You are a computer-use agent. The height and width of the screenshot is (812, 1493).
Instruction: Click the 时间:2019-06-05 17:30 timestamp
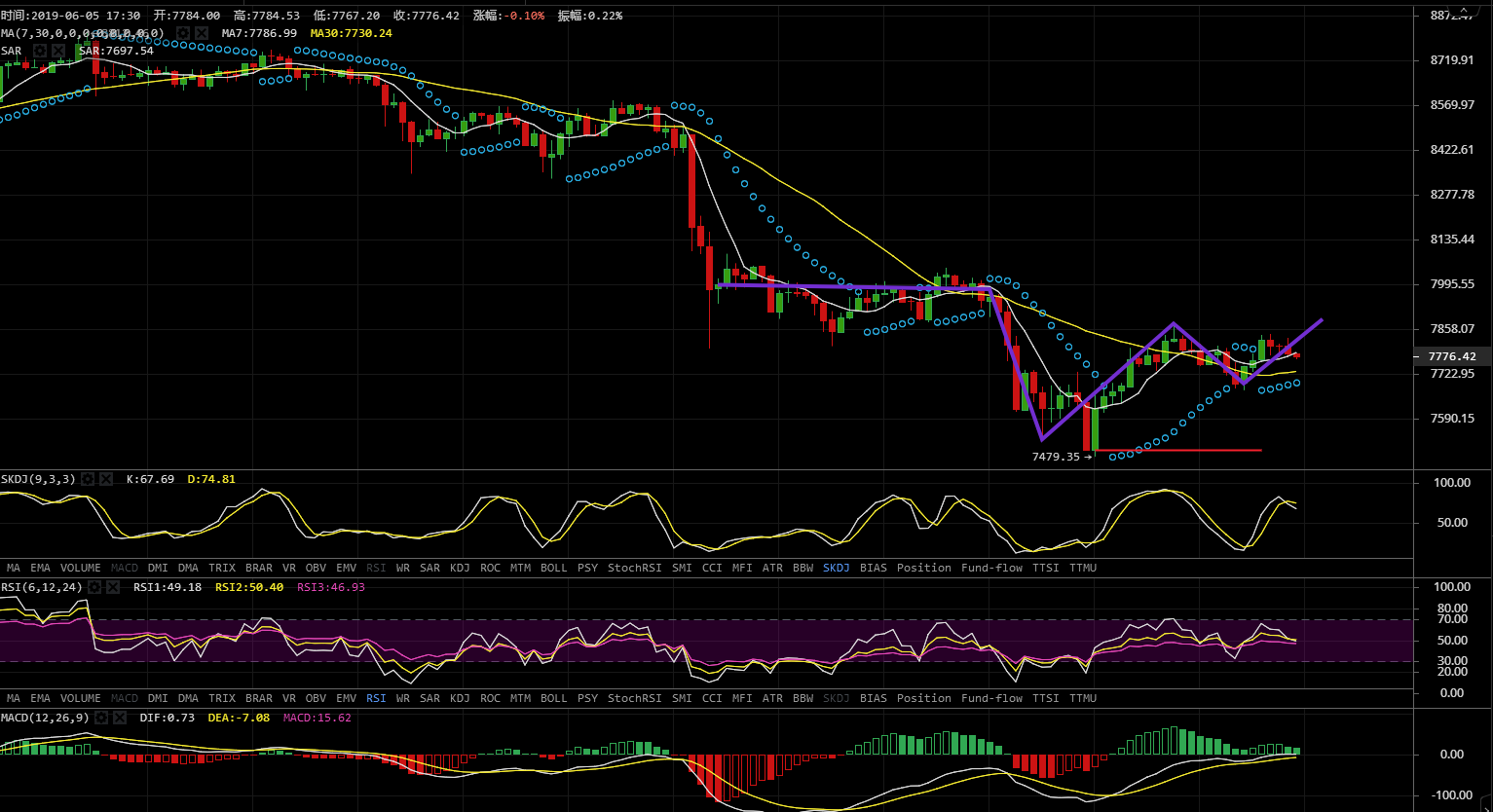tap(71, 16)
